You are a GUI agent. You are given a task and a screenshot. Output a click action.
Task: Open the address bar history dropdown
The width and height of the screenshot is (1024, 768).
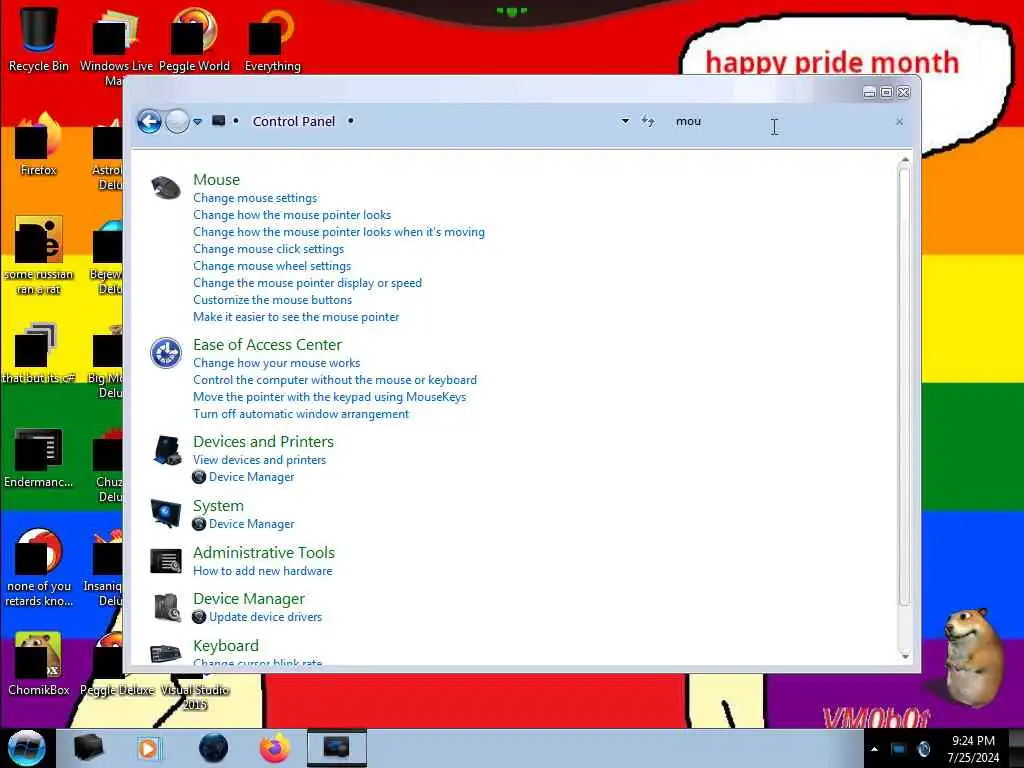(625, 121)
